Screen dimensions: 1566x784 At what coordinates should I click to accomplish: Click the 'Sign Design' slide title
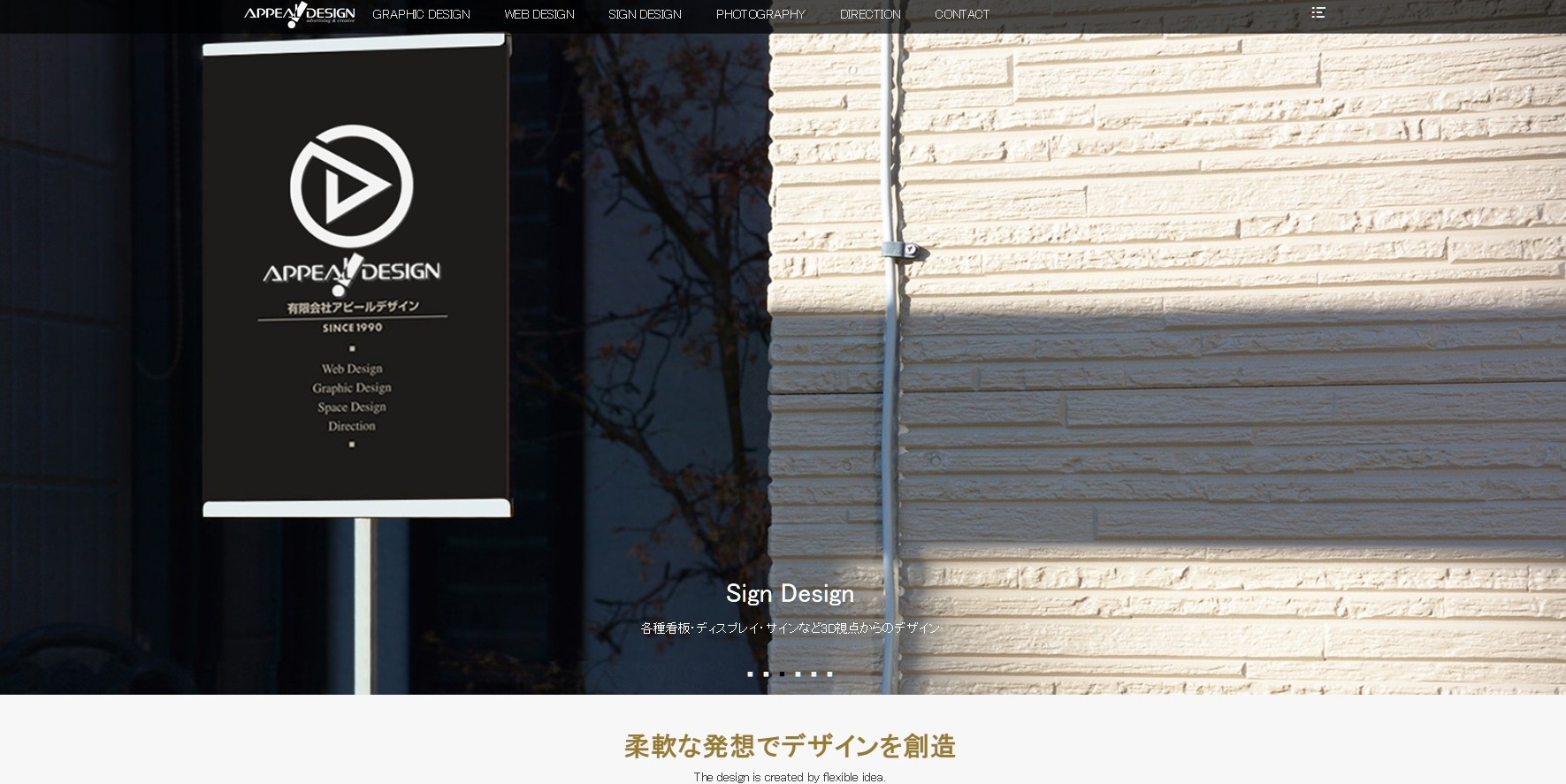[790, 594]
